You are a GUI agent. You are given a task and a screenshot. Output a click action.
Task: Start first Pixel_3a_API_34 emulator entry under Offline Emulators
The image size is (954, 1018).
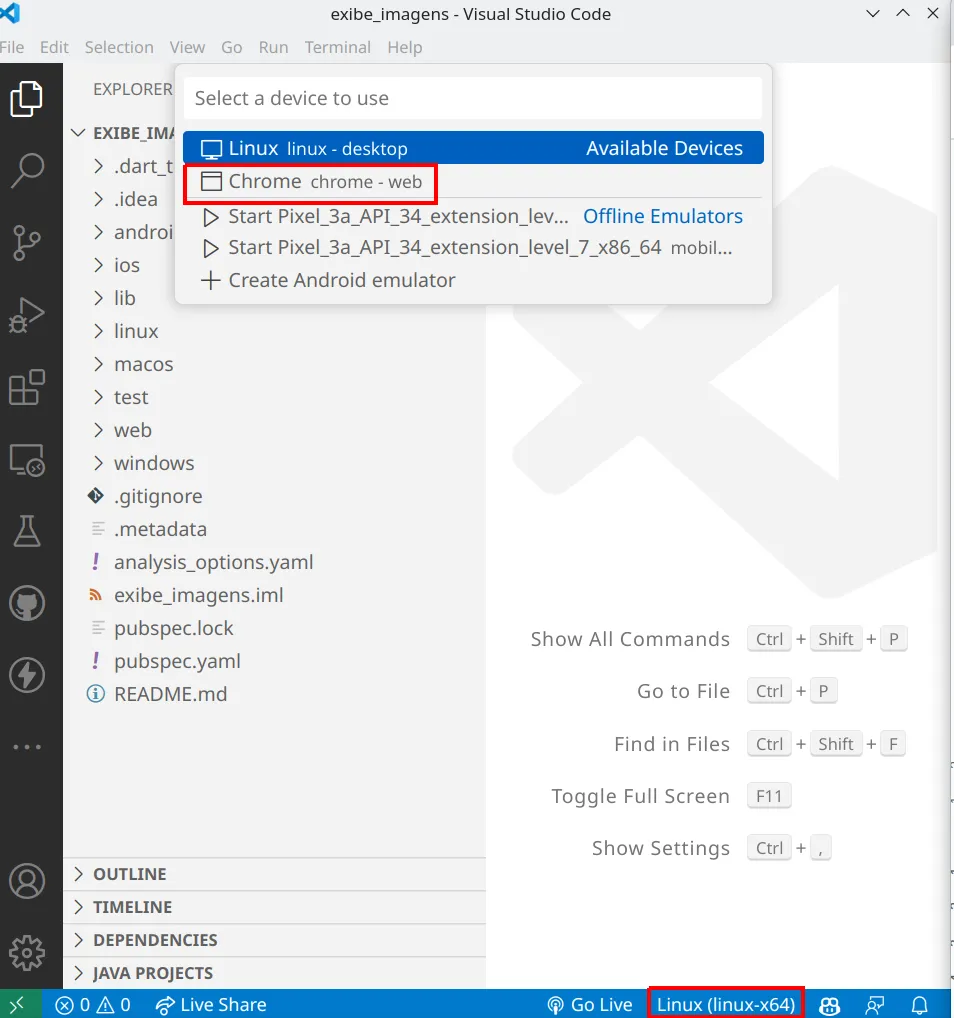point(473,216)
